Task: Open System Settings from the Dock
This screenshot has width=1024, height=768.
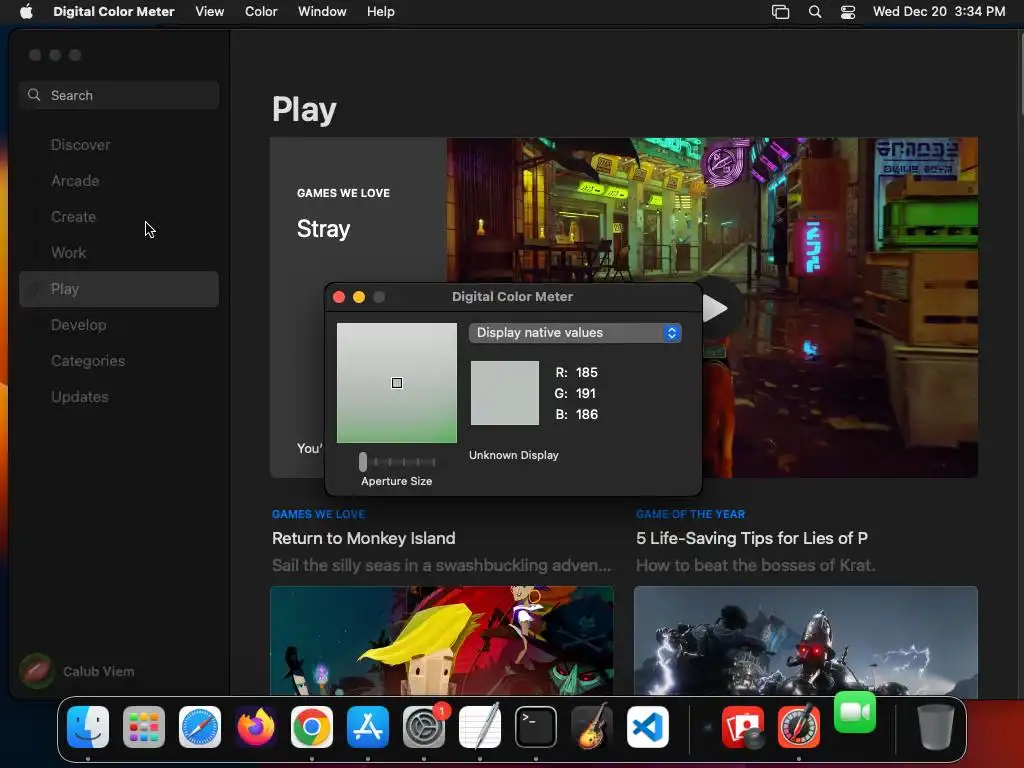Action: click(424, 727)
